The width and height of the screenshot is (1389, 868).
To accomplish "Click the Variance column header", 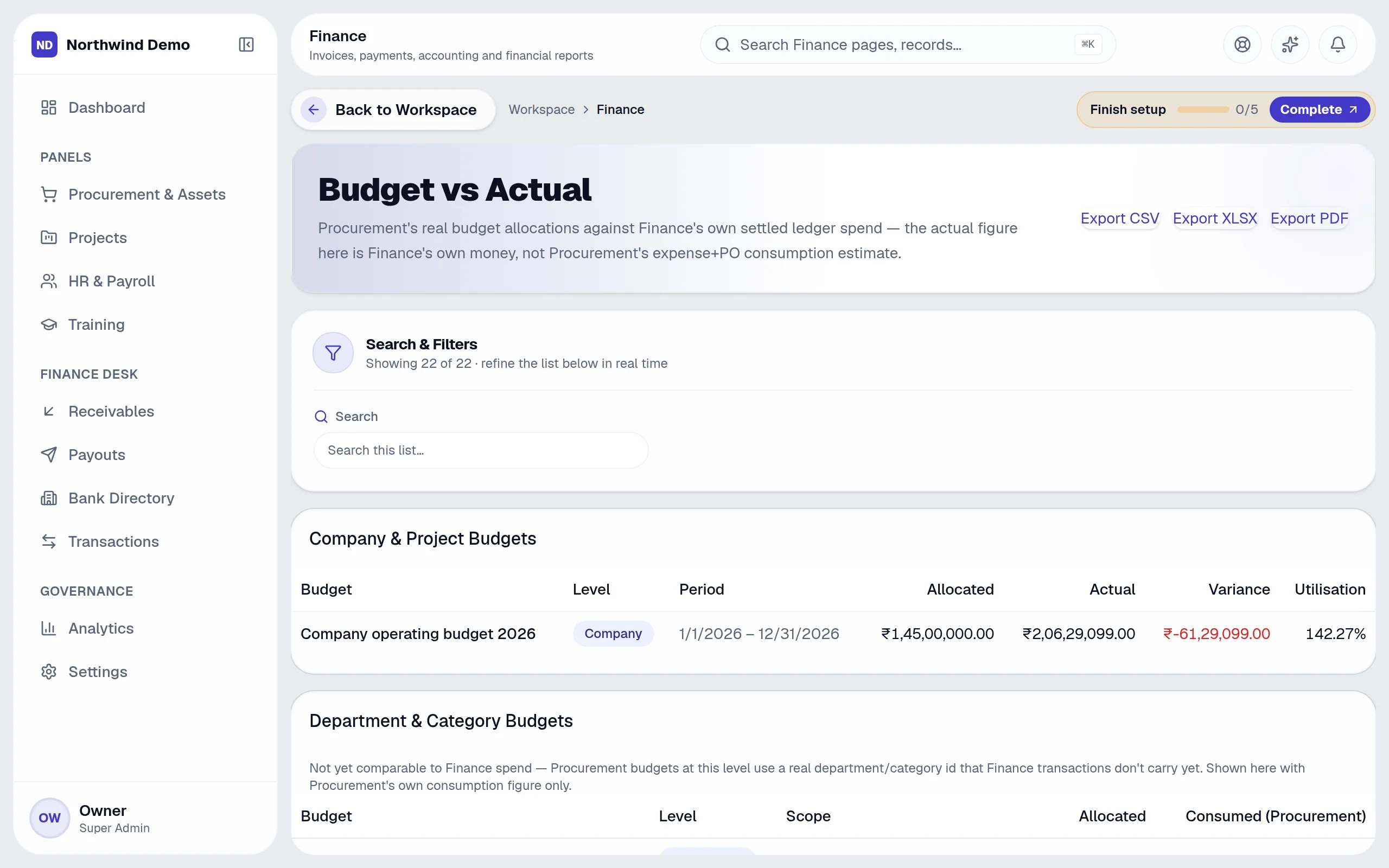I will (1239, 589).
